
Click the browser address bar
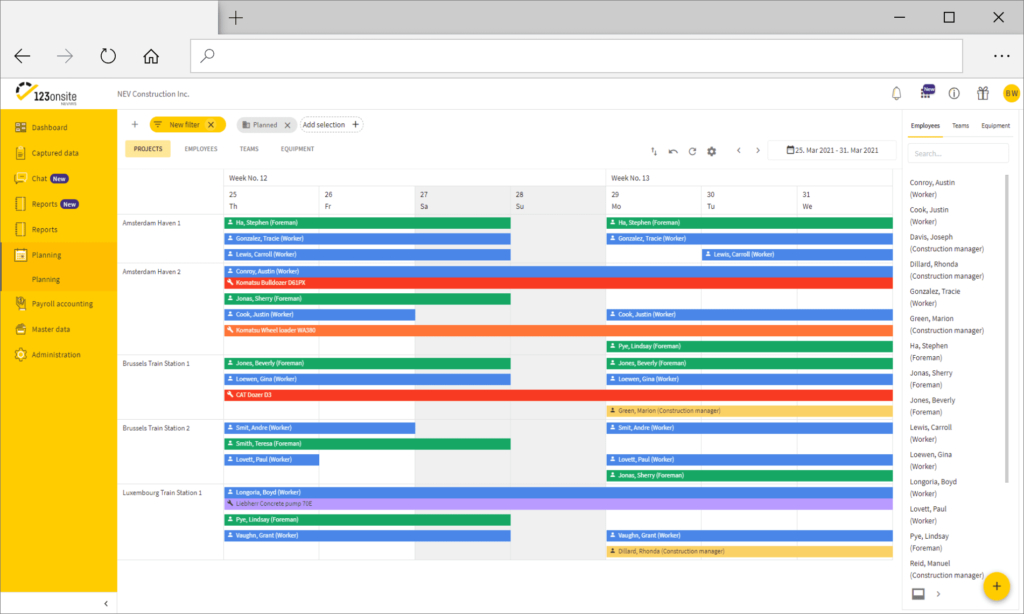tap(577, 56)
